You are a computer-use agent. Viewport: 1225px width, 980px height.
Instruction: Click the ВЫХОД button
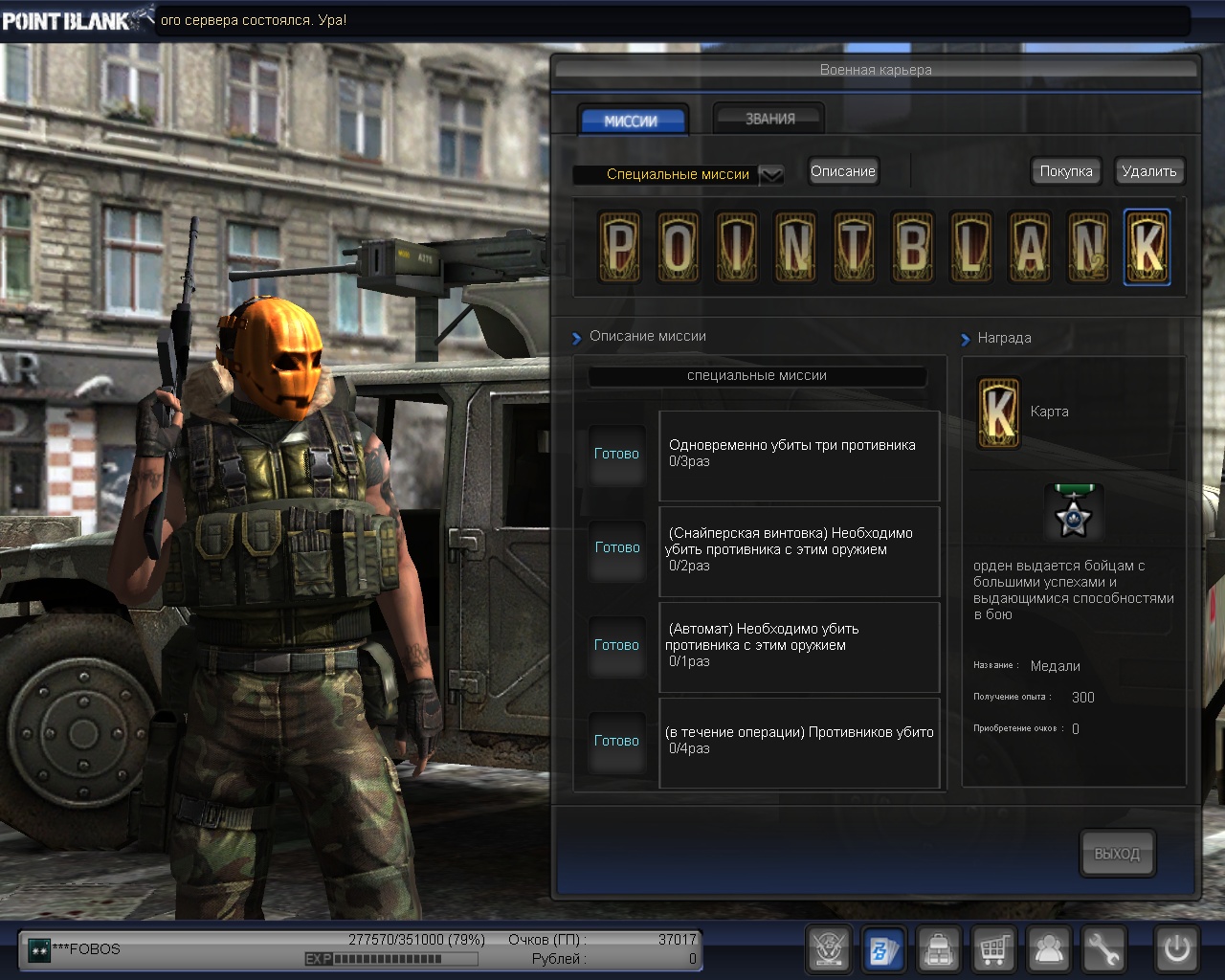click(x=1117, y=853)
